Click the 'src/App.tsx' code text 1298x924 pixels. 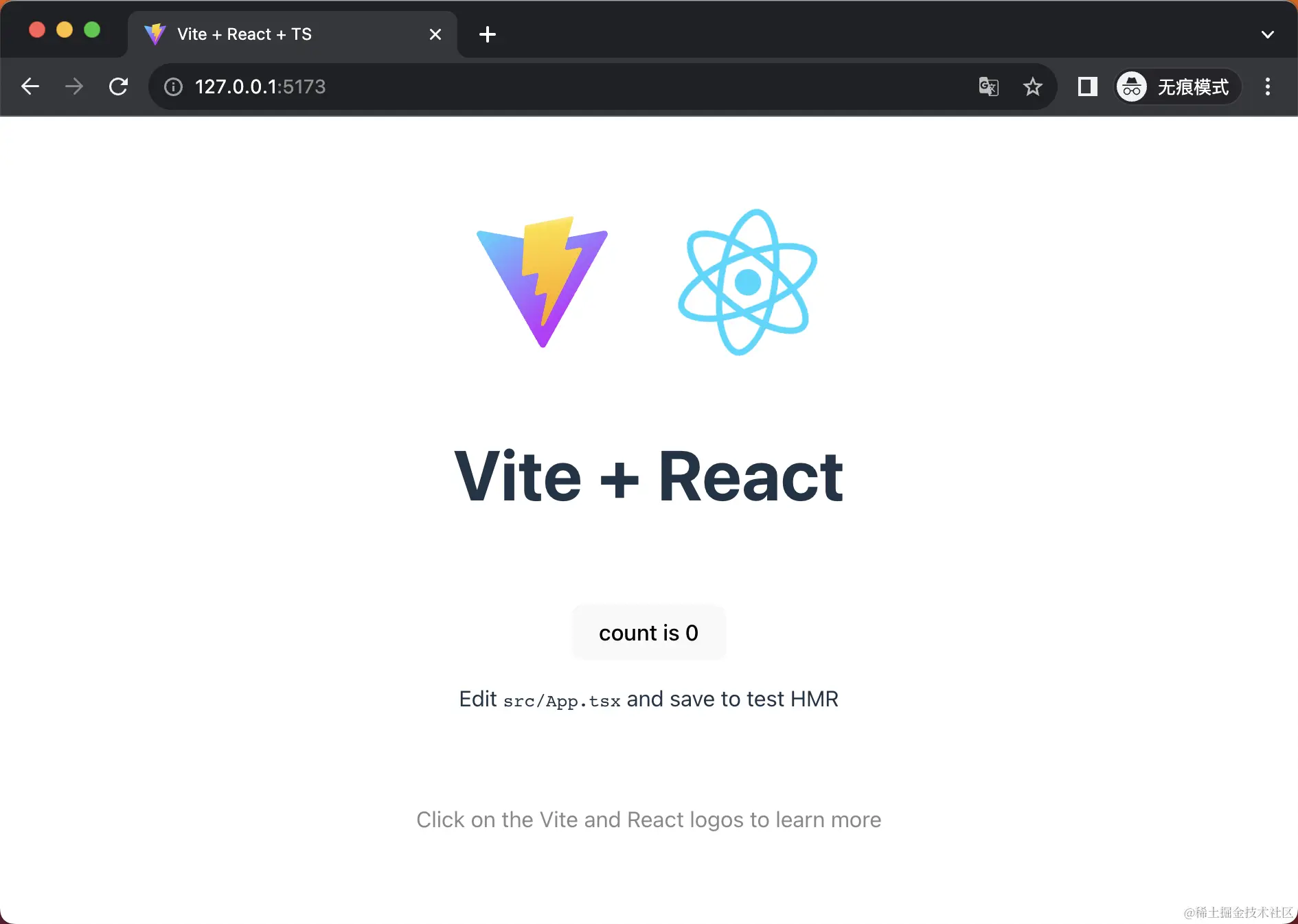pos(562,701)
